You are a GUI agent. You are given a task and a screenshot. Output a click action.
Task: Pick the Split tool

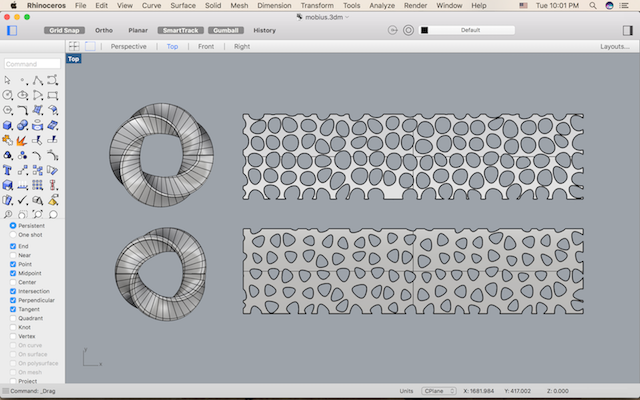[x=53, y=140]
